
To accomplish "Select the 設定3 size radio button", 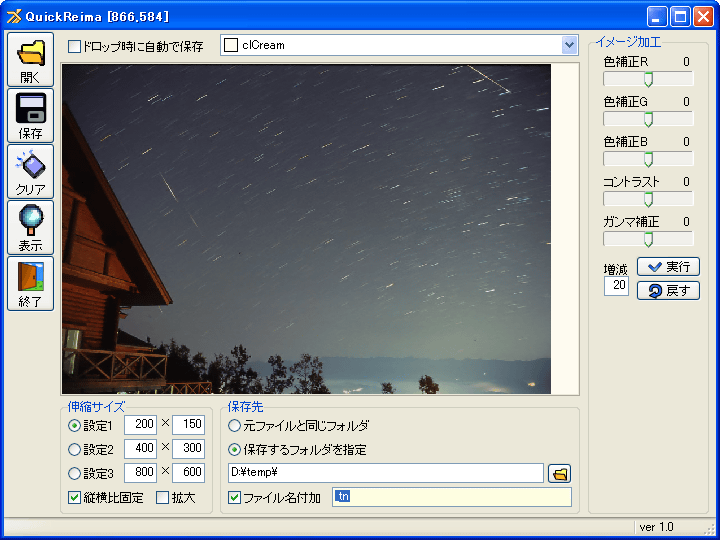I will [x=74, y=473].
